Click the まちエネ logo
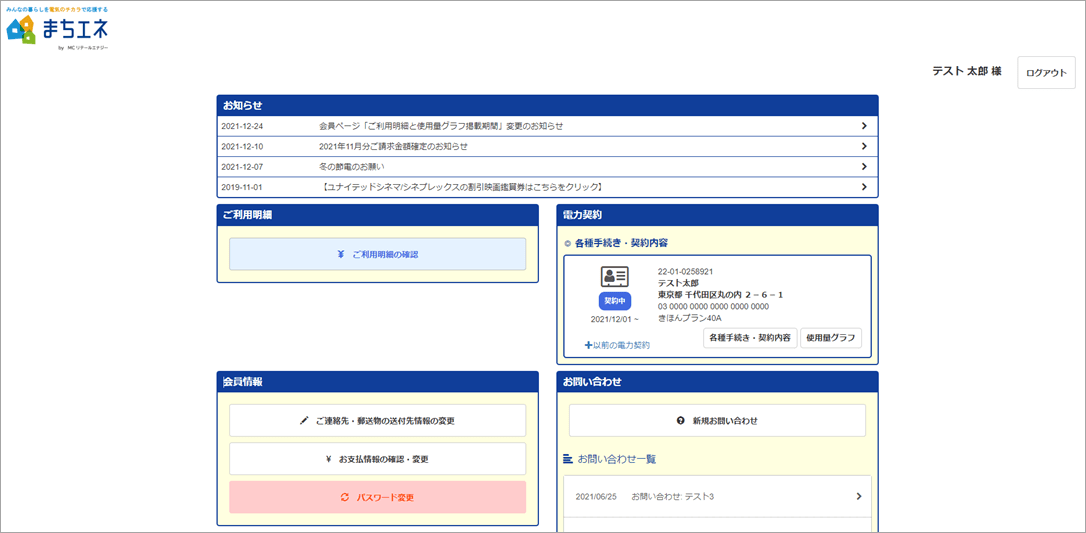Screen dimensions: 1086x533 pos(57,30)
